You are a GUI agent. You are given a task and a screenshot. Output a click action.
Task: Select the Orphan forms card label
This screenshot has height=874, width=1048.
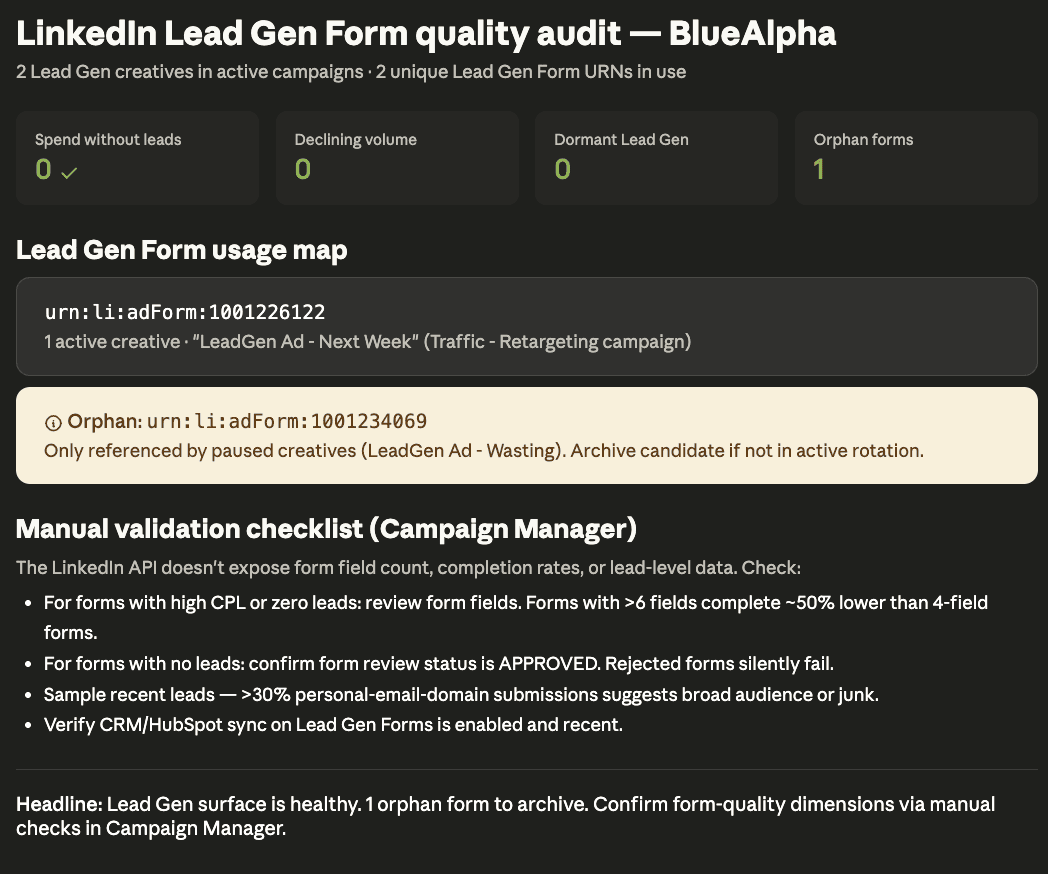pos(863,140)
